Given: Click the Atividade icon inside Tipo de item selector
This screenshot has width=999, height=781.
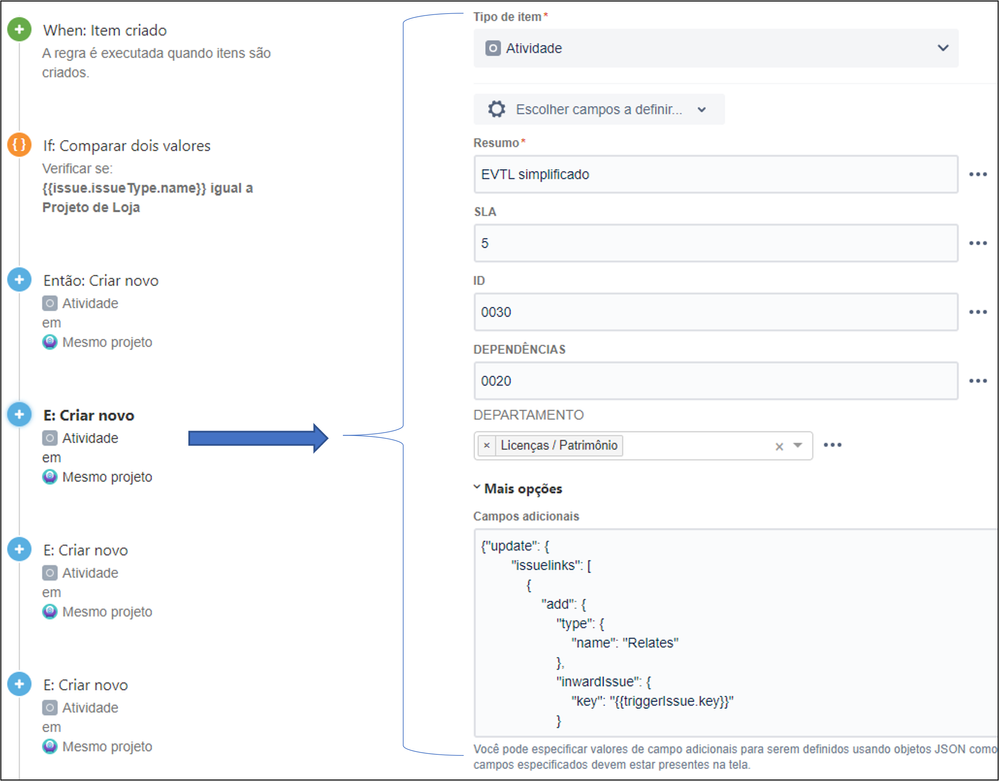Looking at the screenshot, I should click(x=491, y=47).
